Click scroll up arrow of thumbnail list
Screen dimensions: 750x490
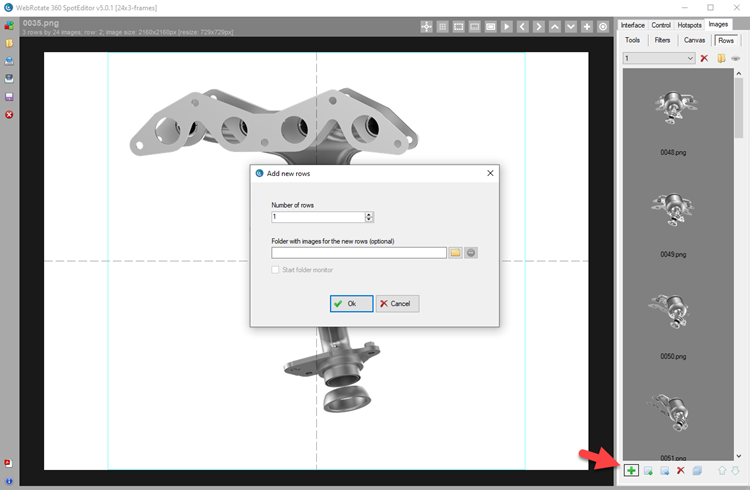pos(739,73)
